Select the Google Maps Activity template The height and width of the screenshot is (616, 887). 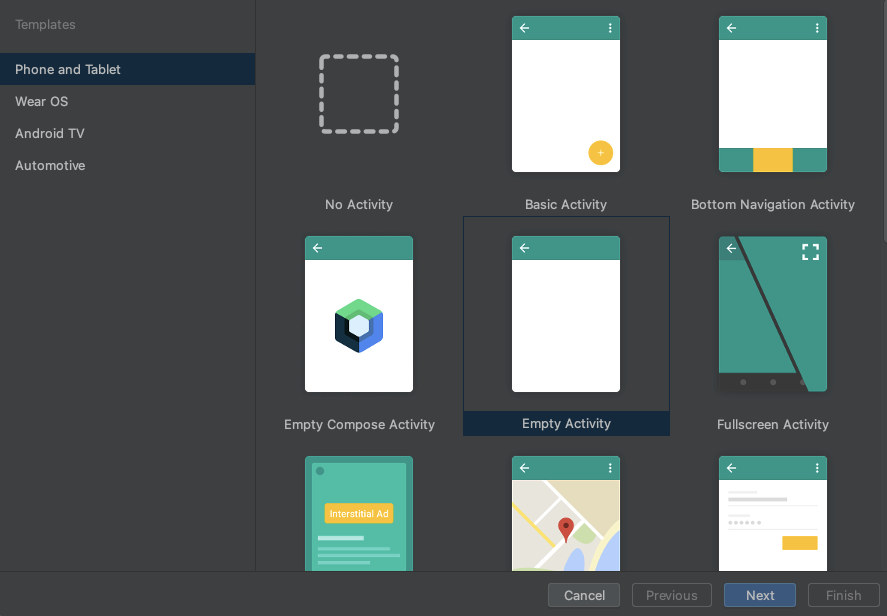click(566, 513)
